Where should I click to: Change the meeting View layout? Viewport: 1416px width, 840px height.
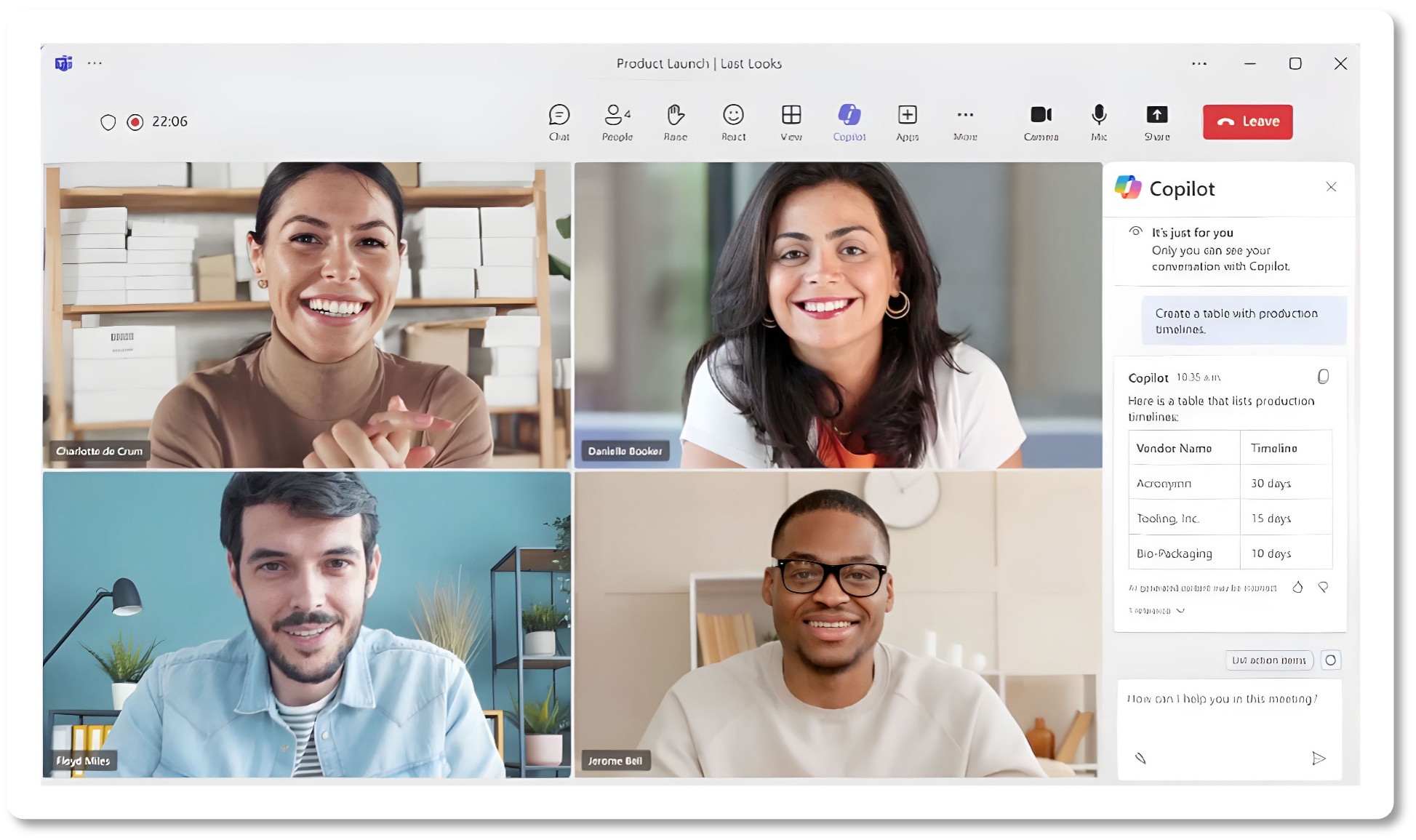pyautogui.click(x=791, y=121)
